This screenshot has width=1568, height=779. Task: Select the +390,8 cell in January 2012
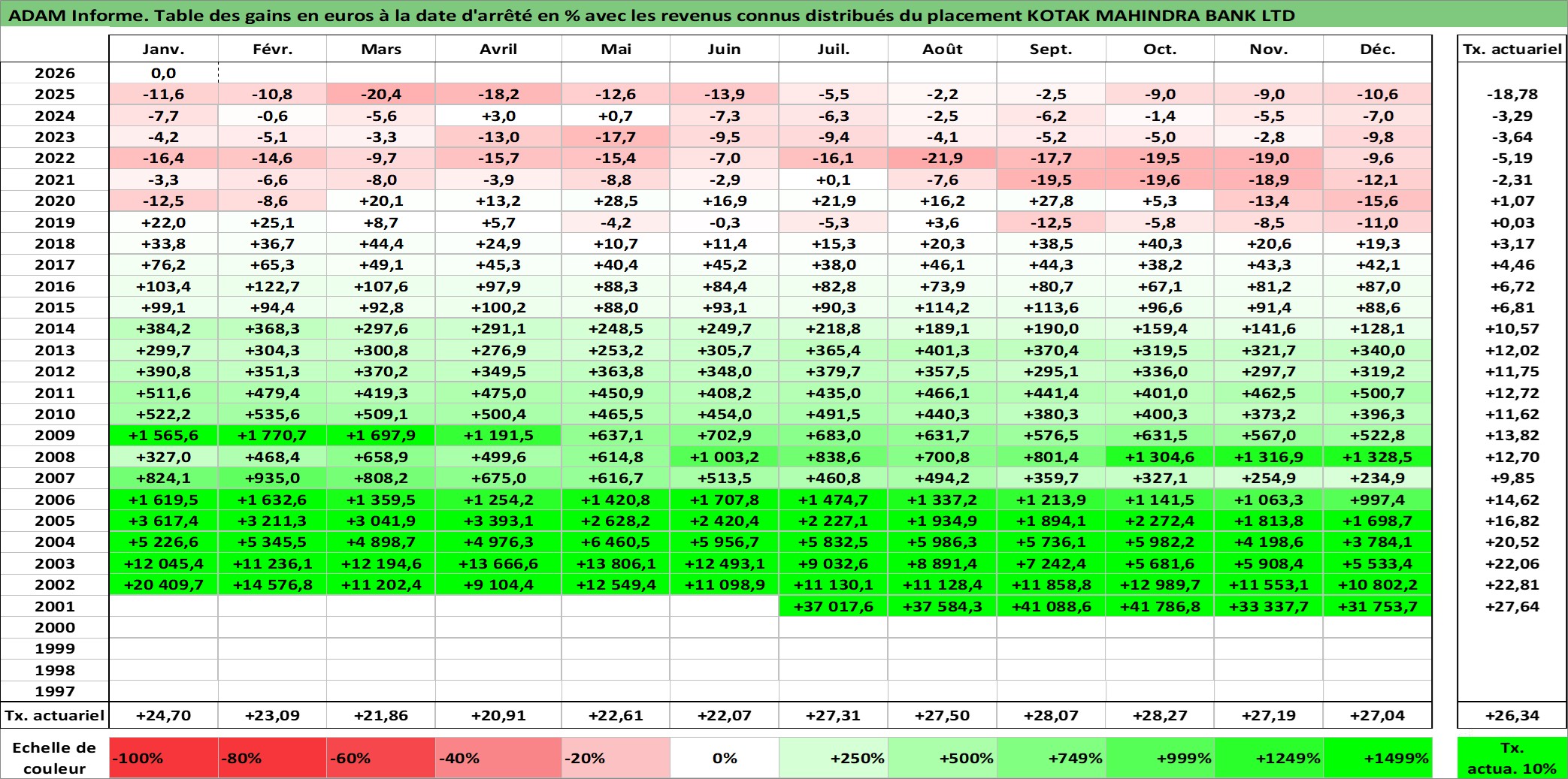[164, 371]
